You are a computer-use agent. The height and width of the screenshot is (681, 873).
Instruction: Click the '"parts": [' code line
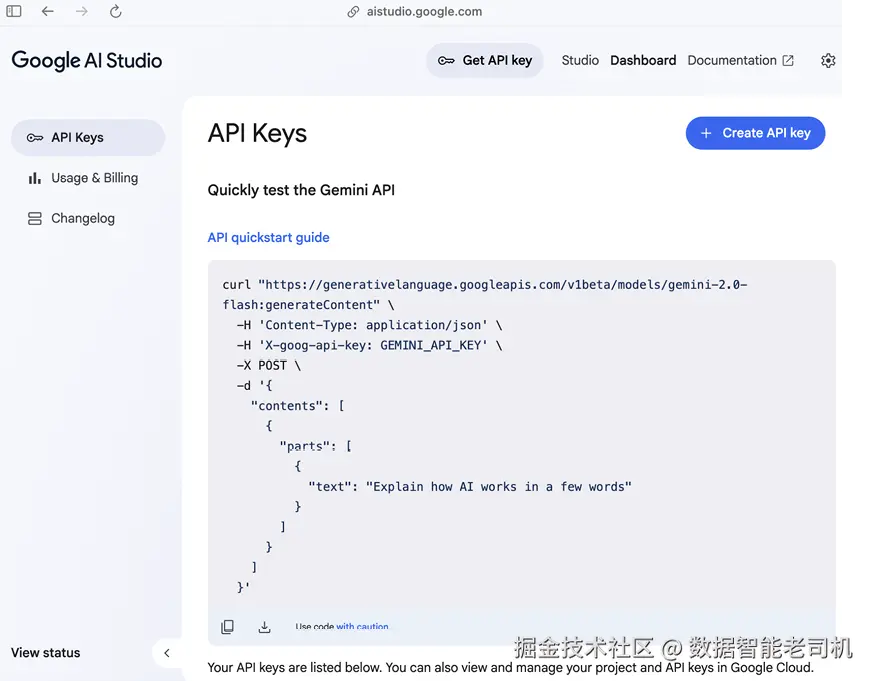click(315, 447)
